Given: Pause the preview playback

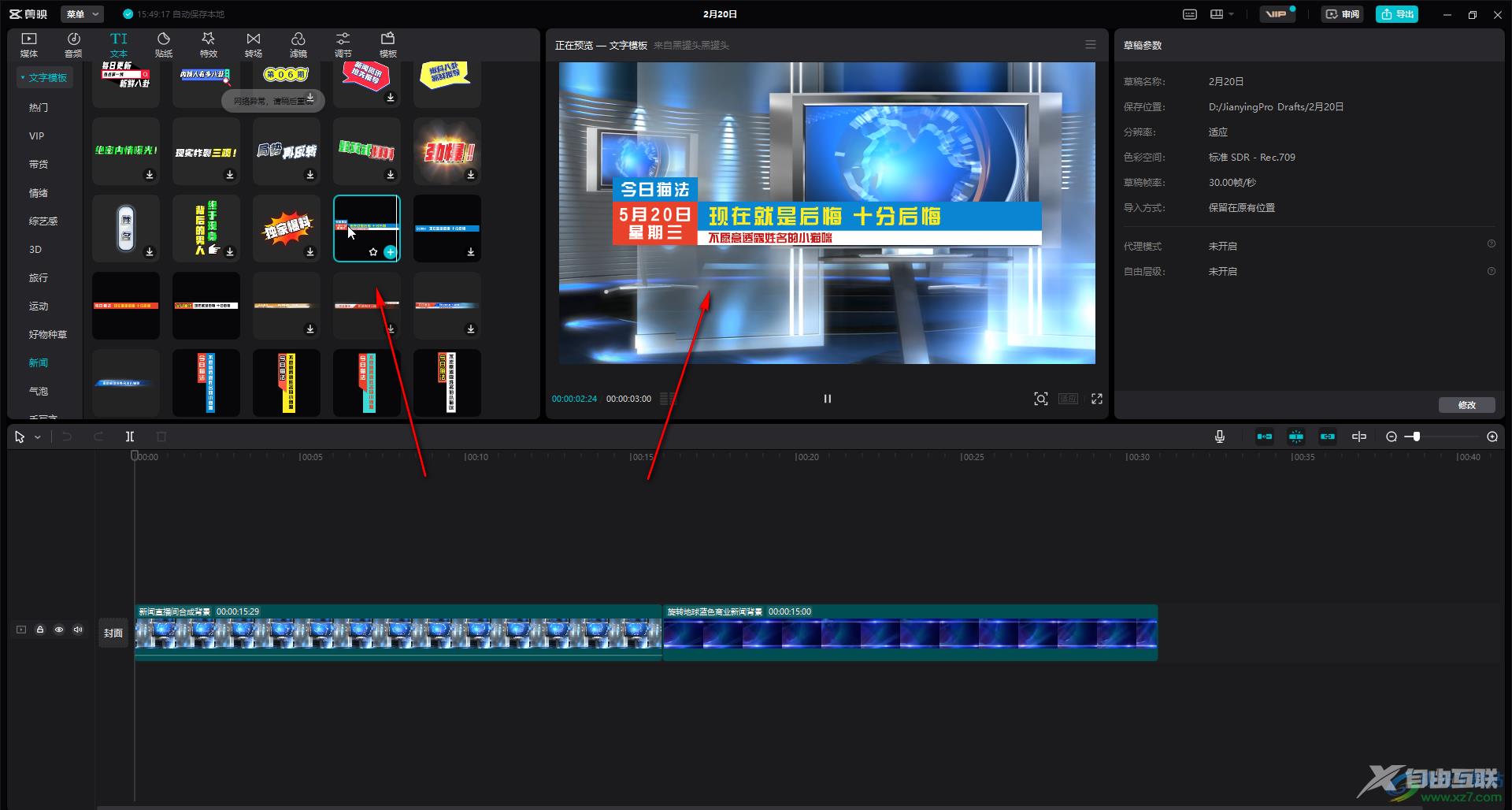Looking at the screenshot, I should 827,399.
